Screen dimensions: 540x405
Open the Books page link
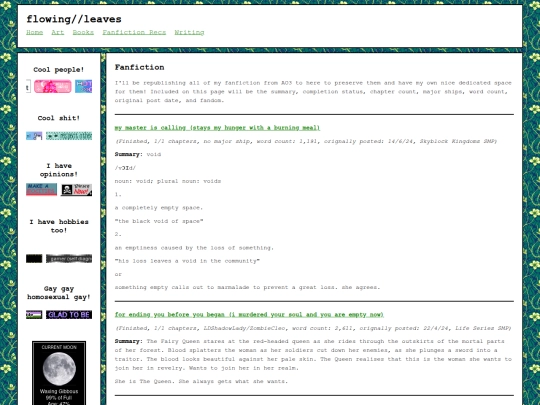point(83,32)
